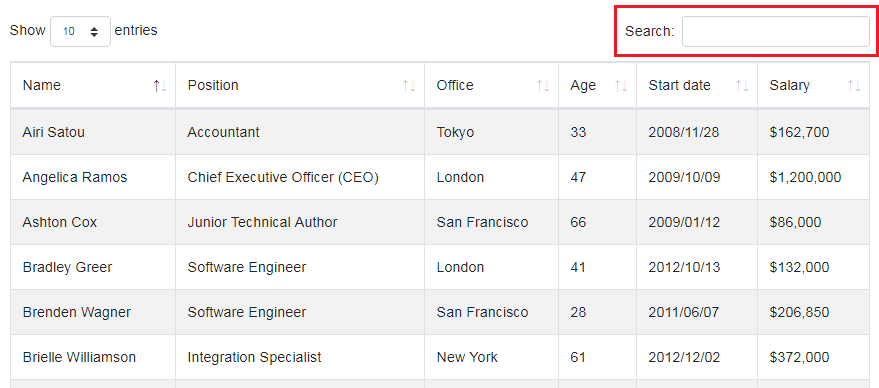The height and width of the screenshot is (388, 879).
Task: Click Office column sort arrows
Action: (x=543, y=86)
